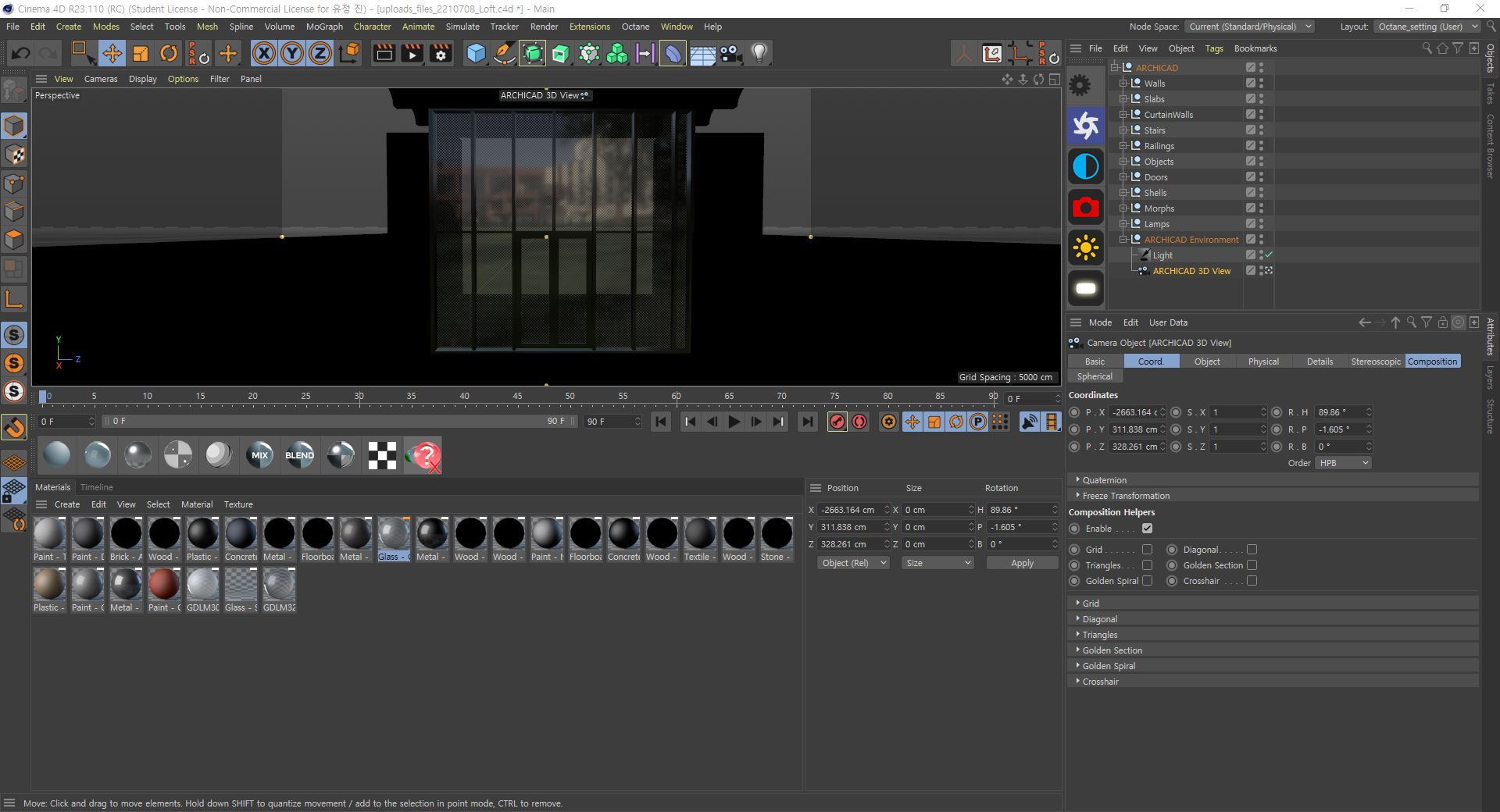The width and height of the screenshot is (1500, 812).
Task: Enable Texture mode checkered cube
Action: pyautogui.click(x=14, y=155)
